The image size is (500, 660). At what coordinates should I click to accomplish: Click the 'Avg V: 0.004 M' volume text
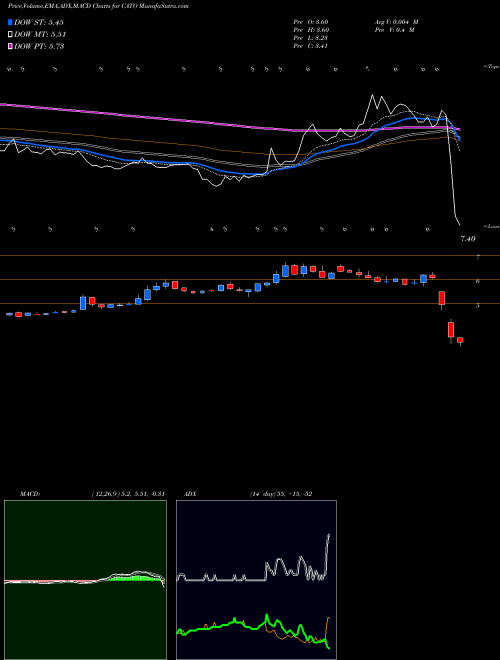point(396,22)
